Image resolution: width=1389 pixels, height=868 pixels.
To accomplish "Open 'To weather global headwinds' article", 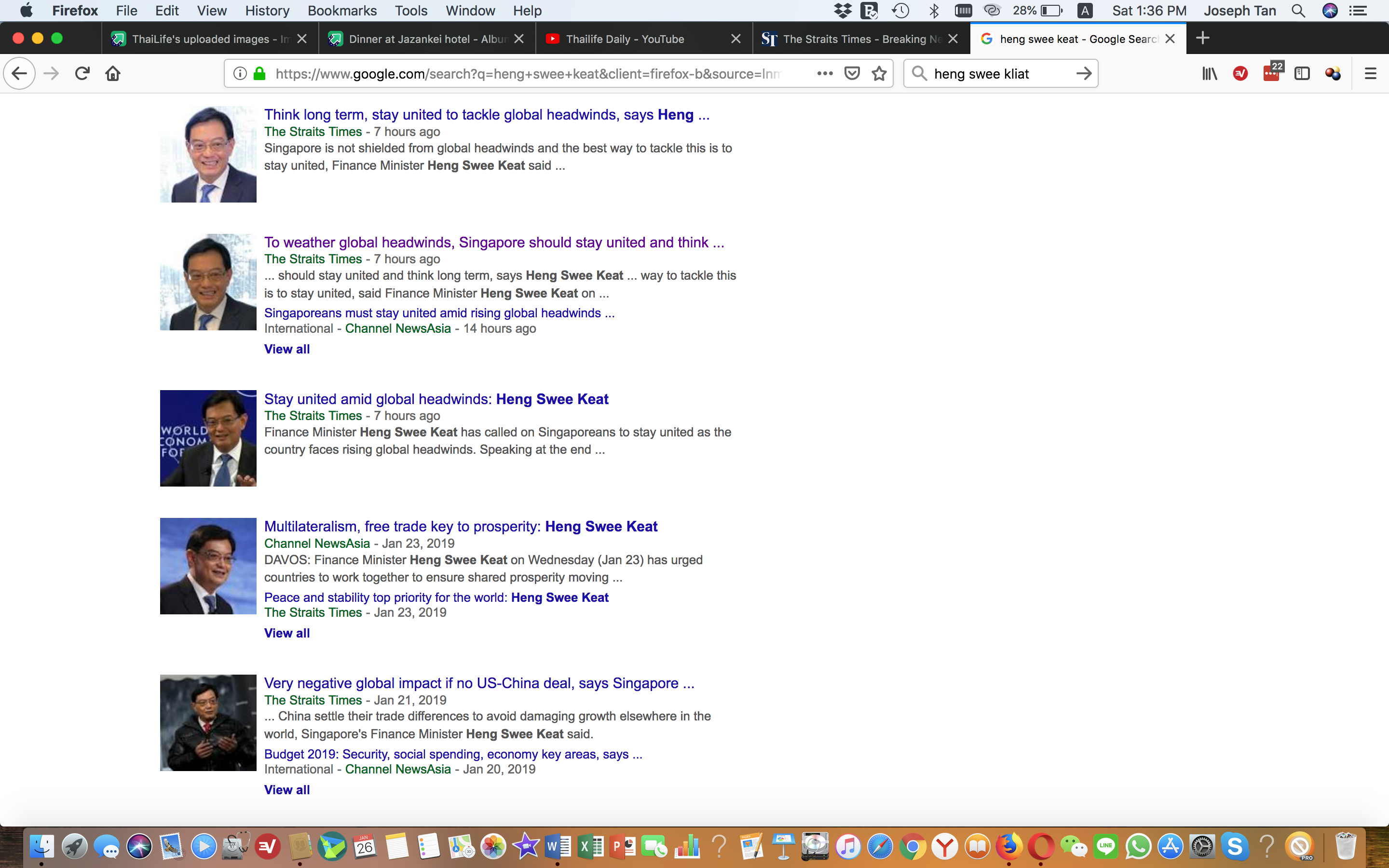I will (x=494, y=242).
